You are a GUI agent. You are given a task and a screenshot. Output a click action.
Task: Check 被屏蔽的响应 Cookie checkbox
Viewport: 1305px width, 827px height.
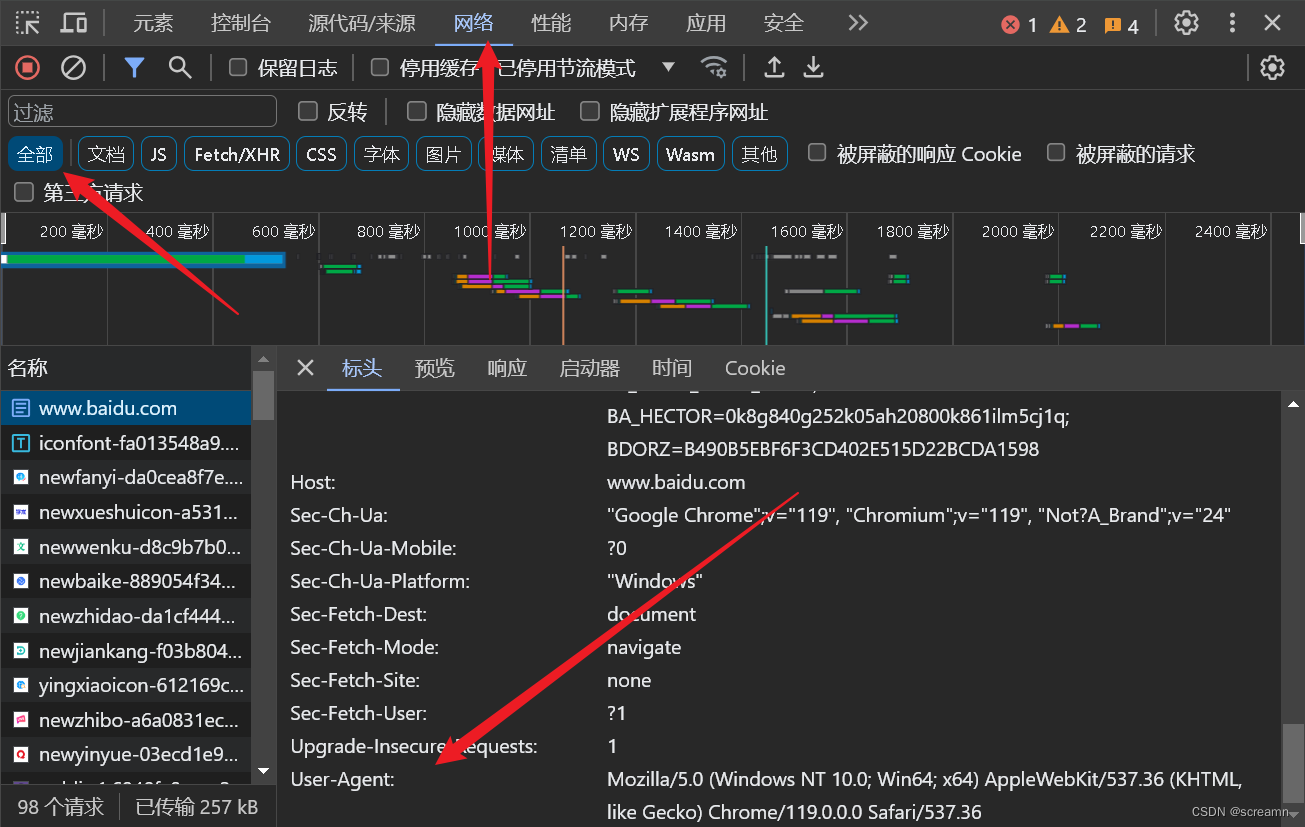pyautogui.click(x=817, y=152)
